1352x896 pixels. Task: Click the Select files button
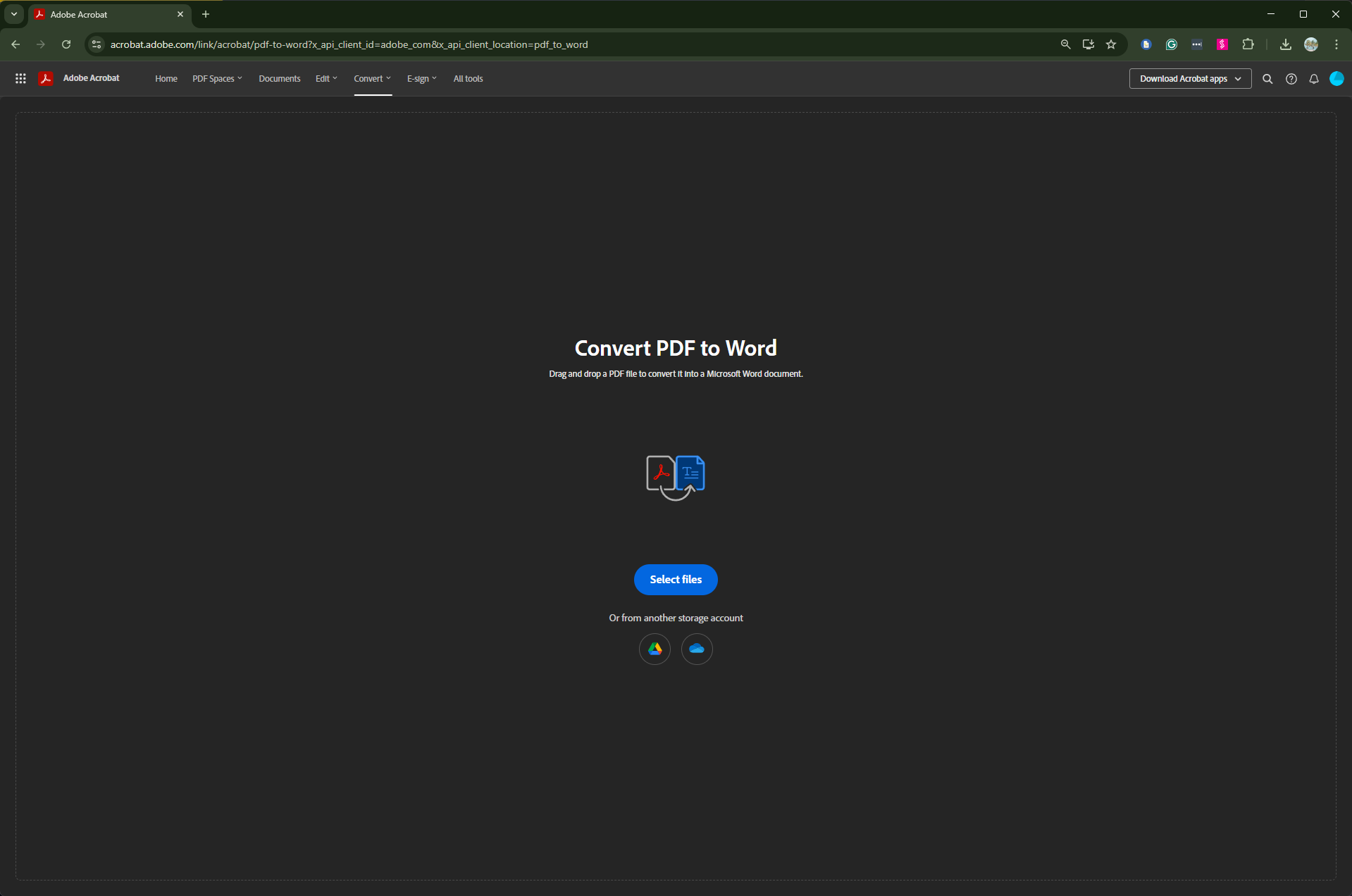[676, 580]
